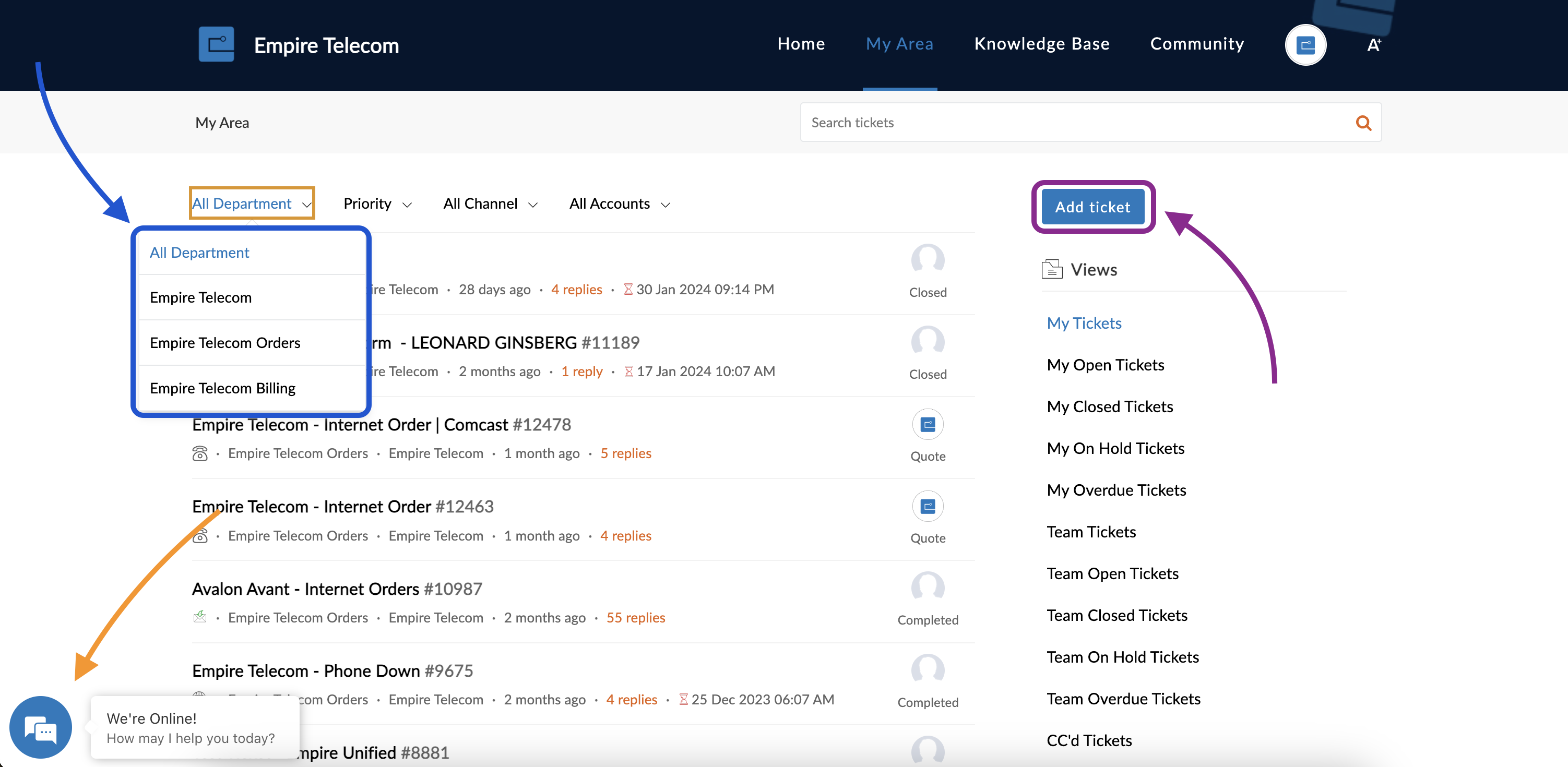Viewport: 1568px width, 767px height.
Task: Click 'Empire Telecom Orders' on ticket #10987
Action: click(298, 617)
